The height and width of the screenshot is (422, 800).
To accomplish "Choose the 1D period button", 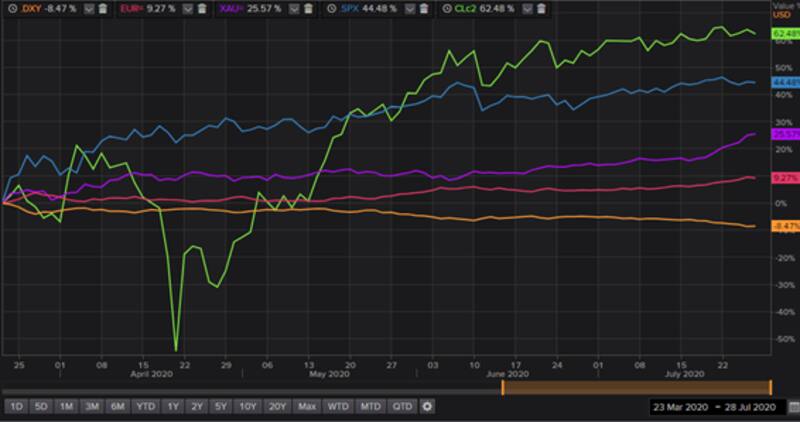I will 16,407.
